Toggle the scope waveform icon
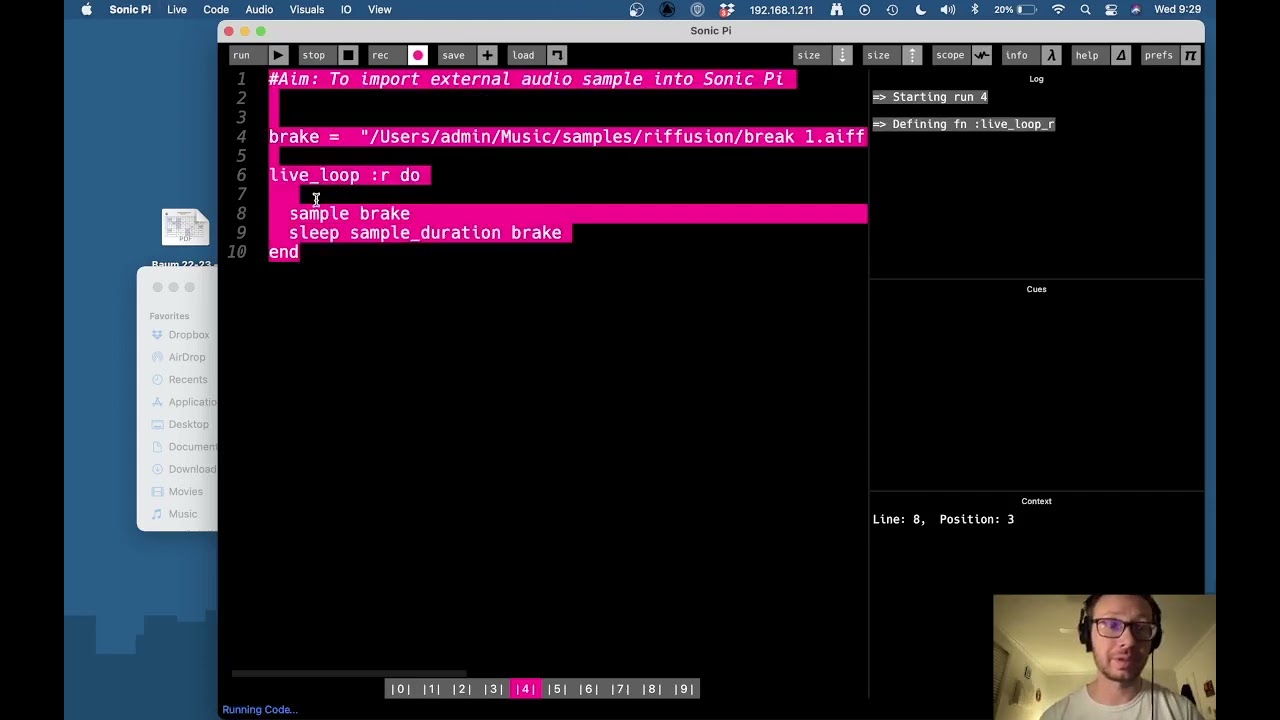This screenshot has width=1280, height=720. pyautogui.click(x=982, y=55)
